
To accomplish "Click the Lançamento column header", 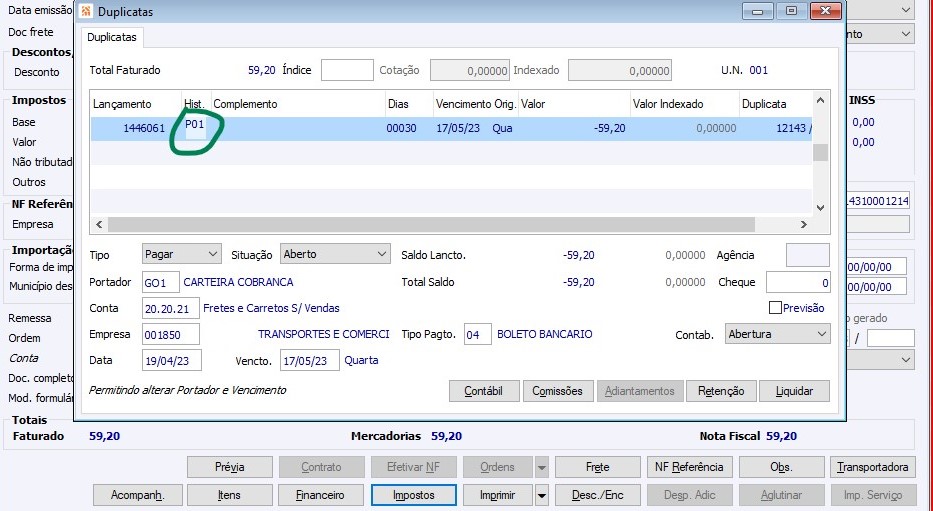I will point(136,104).
